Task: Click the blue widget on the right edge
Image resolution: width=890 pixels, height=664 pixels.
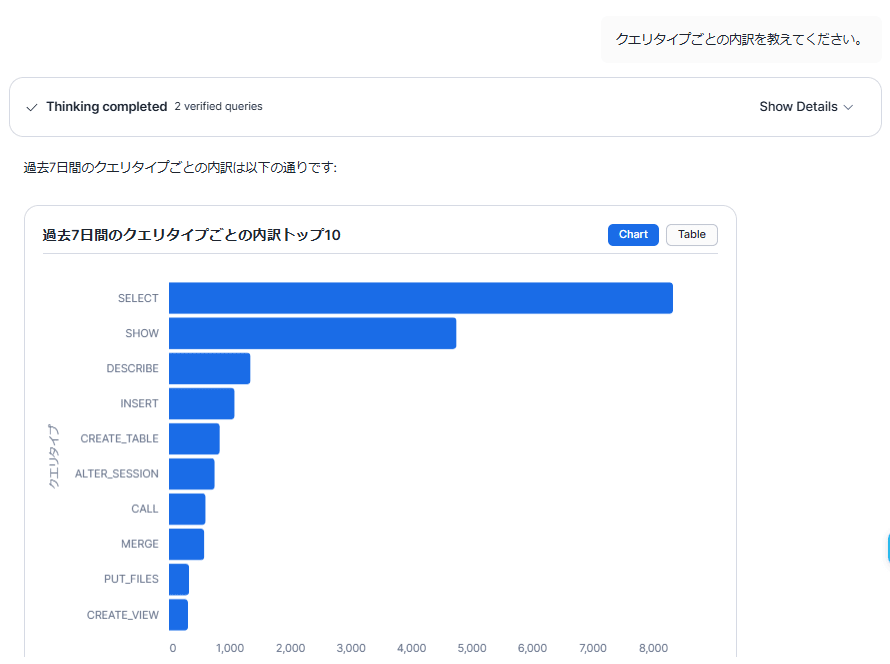Action: tap(887, 547)
